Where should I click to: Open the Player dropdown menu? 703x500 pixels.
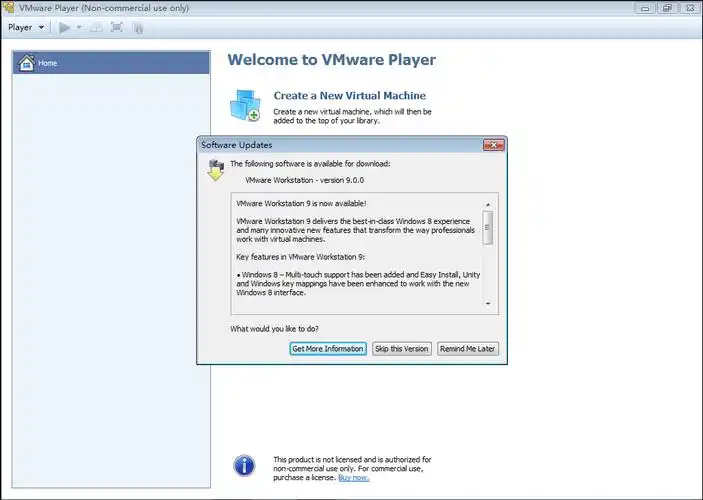pyautogui.click(x=26, y=27)
